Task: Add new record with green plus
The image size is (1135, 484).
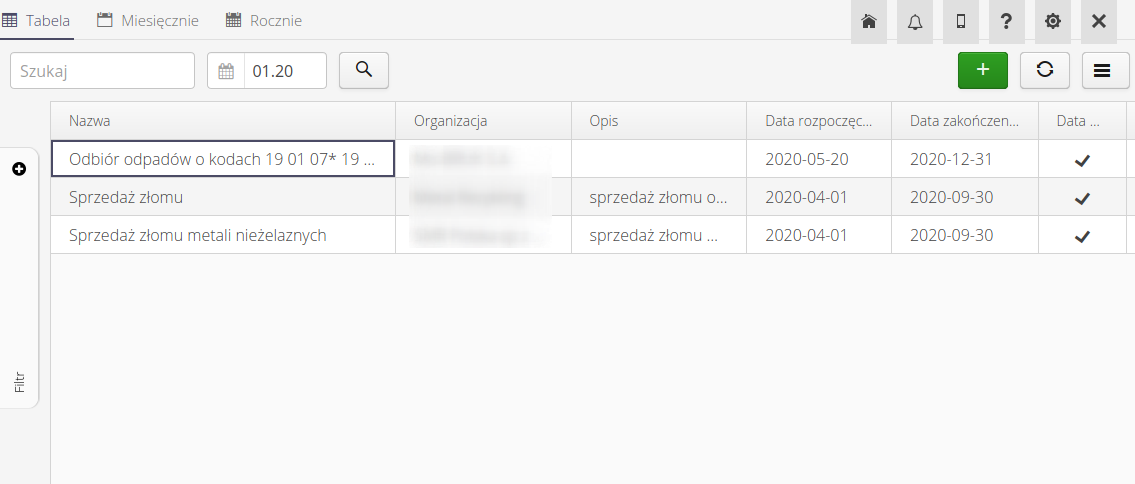Action: (x=983, y=70)
